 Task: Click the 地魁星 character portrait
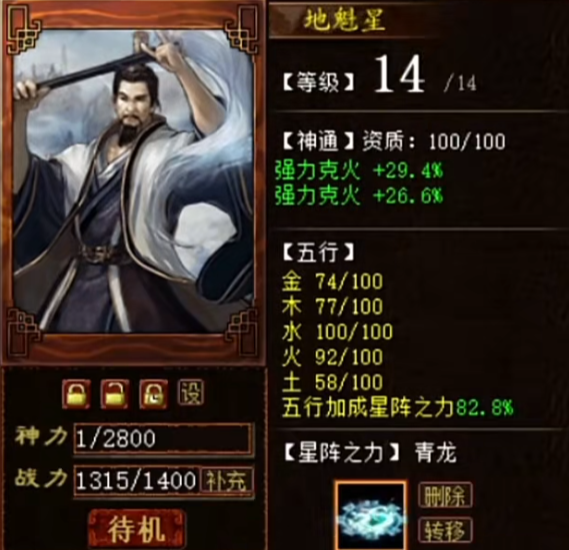click(x=133, y=181)
